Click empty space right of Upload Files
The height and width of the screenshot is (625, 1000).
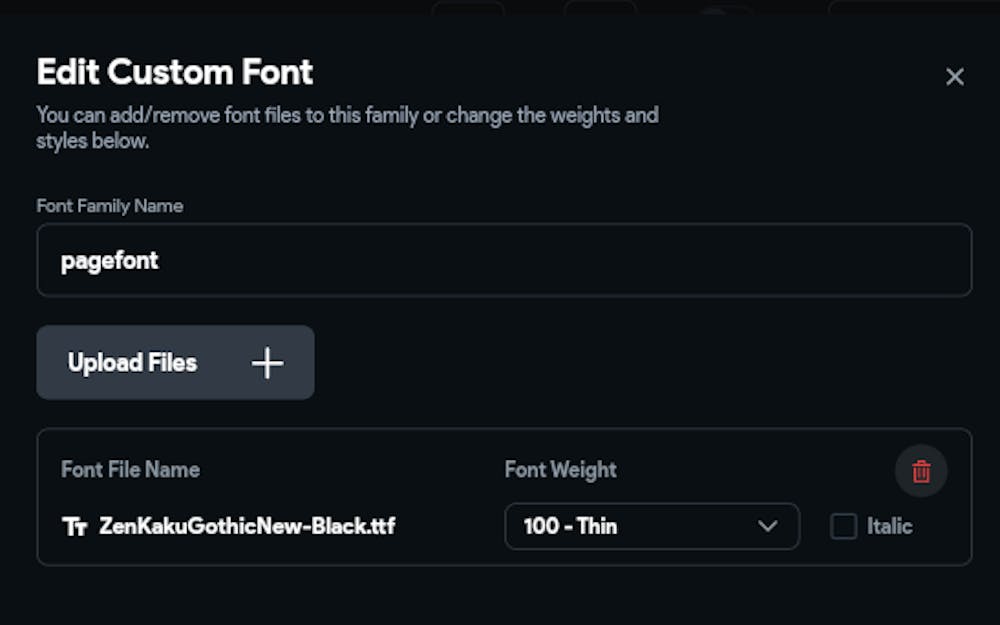pyautogui.click(x=640, y=363)
